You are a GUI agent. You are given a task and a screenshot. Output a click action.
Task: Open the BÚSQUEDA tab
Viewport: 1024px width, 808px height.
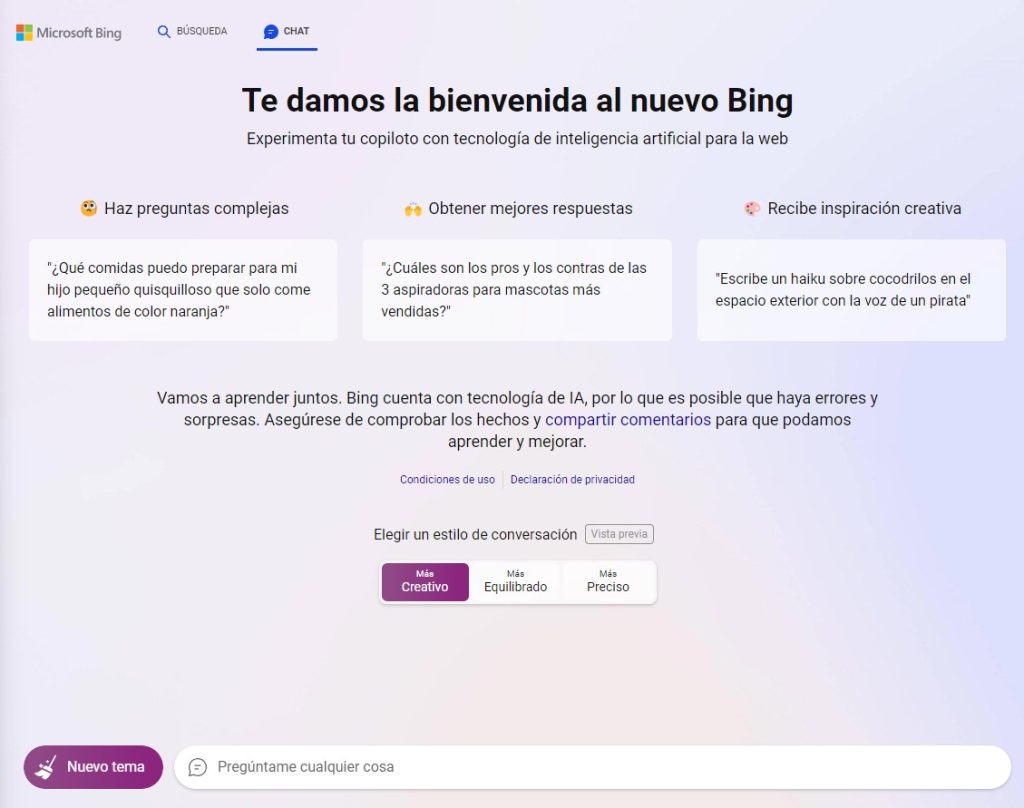pyautogui.click(x=193, y=31)
